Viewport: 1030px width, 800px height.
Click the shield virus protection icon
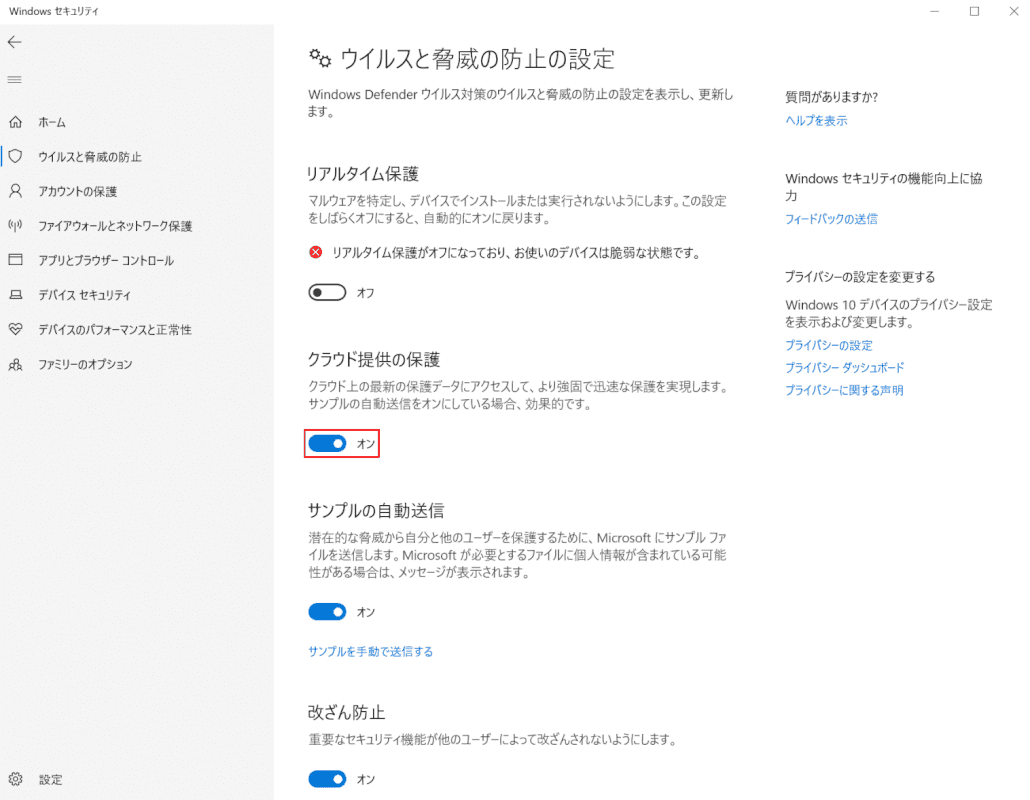(x=15, y=156)
